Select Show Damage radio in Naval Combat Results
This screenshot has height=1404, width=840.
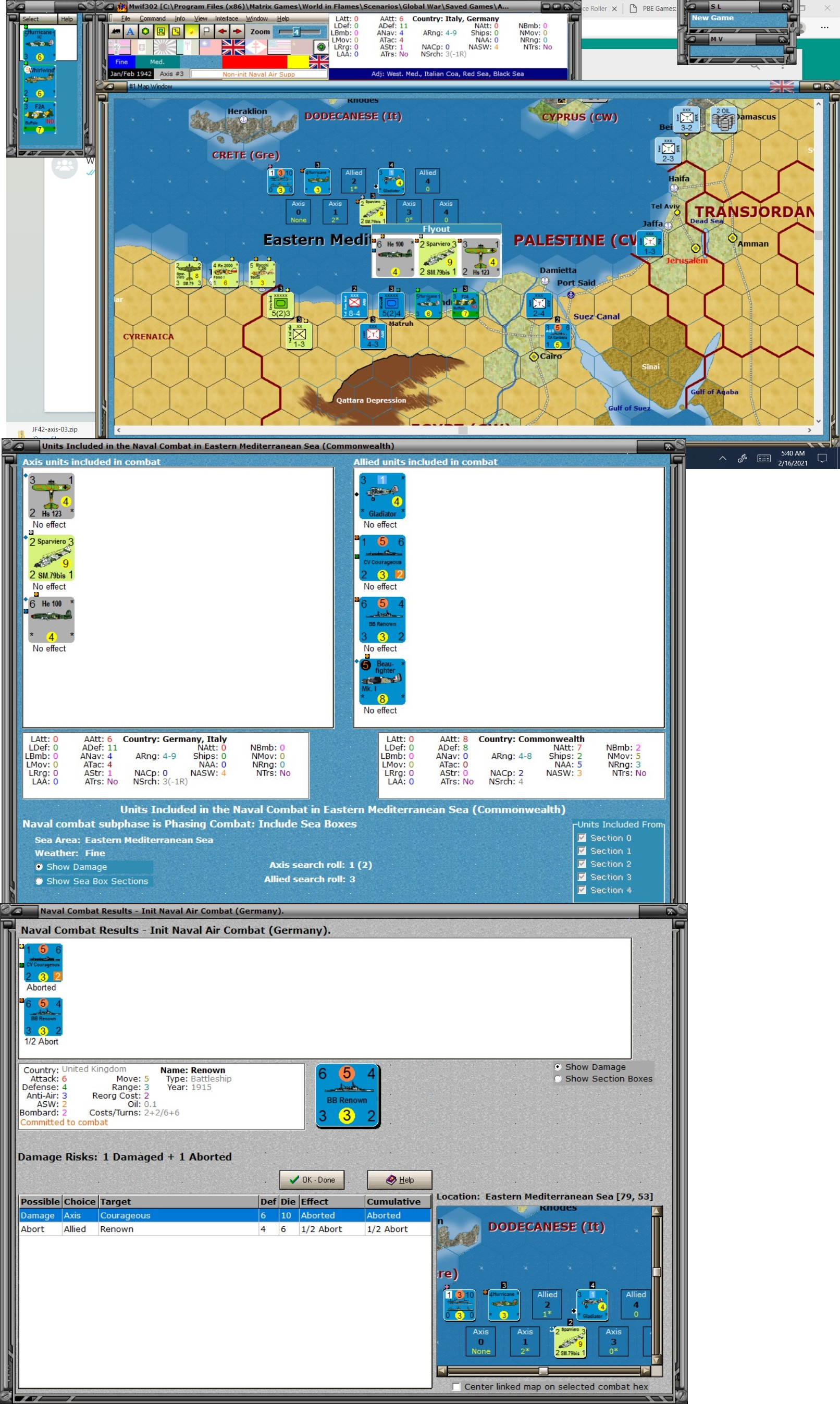tap(558, 1067)
